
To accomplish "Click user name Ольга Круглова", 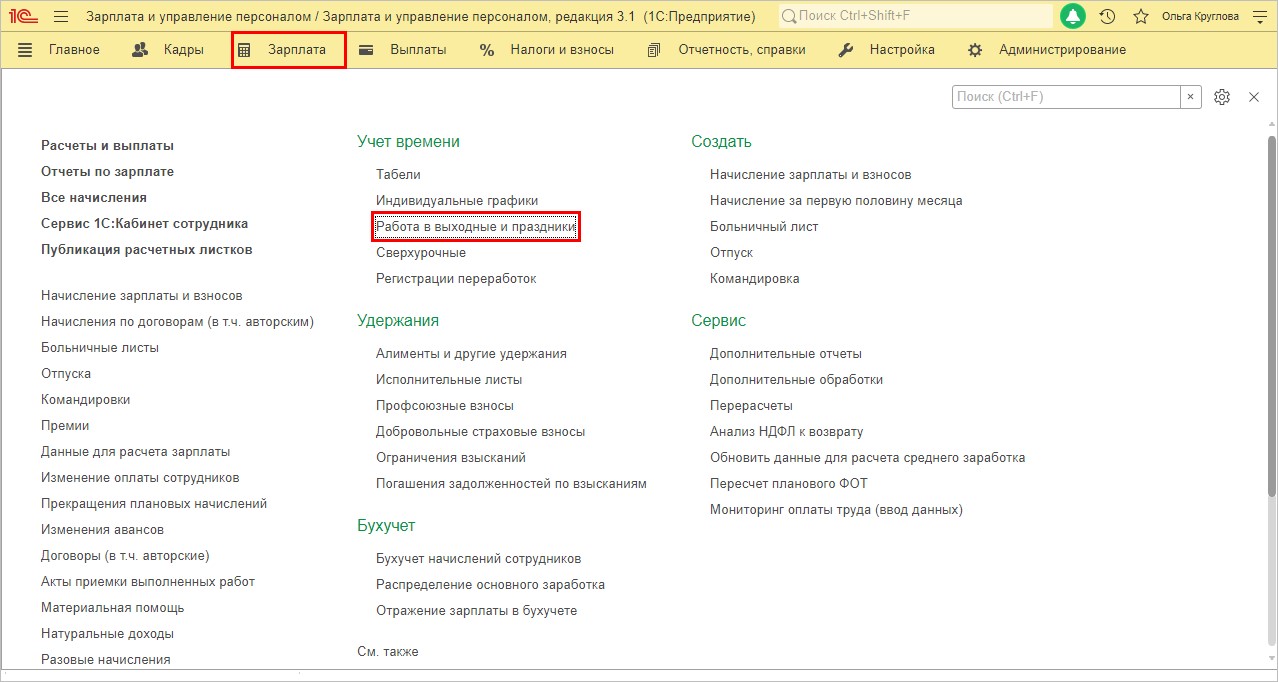I will [x=1200, y=16].
